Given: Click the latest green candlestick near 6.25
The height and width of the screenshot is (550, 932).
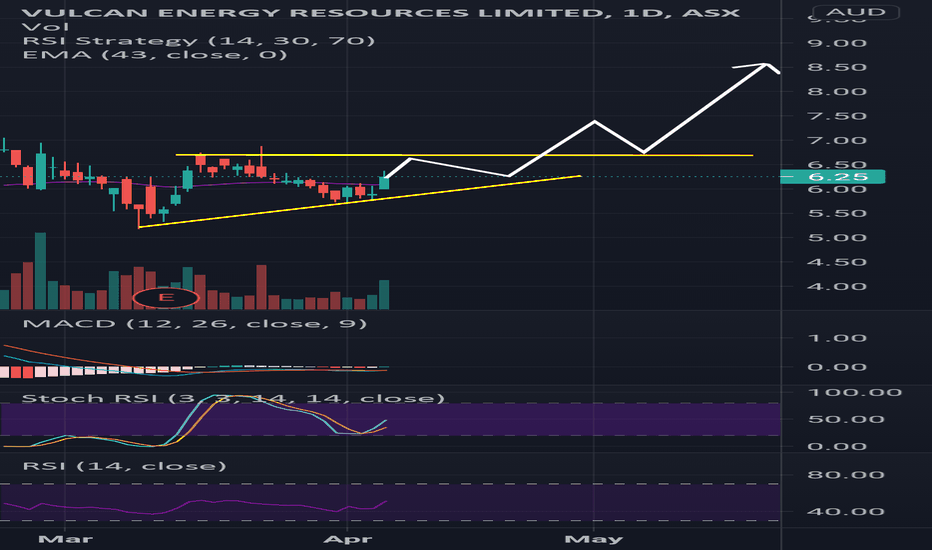Looking at the screenshot, I should tap(384, 183).
